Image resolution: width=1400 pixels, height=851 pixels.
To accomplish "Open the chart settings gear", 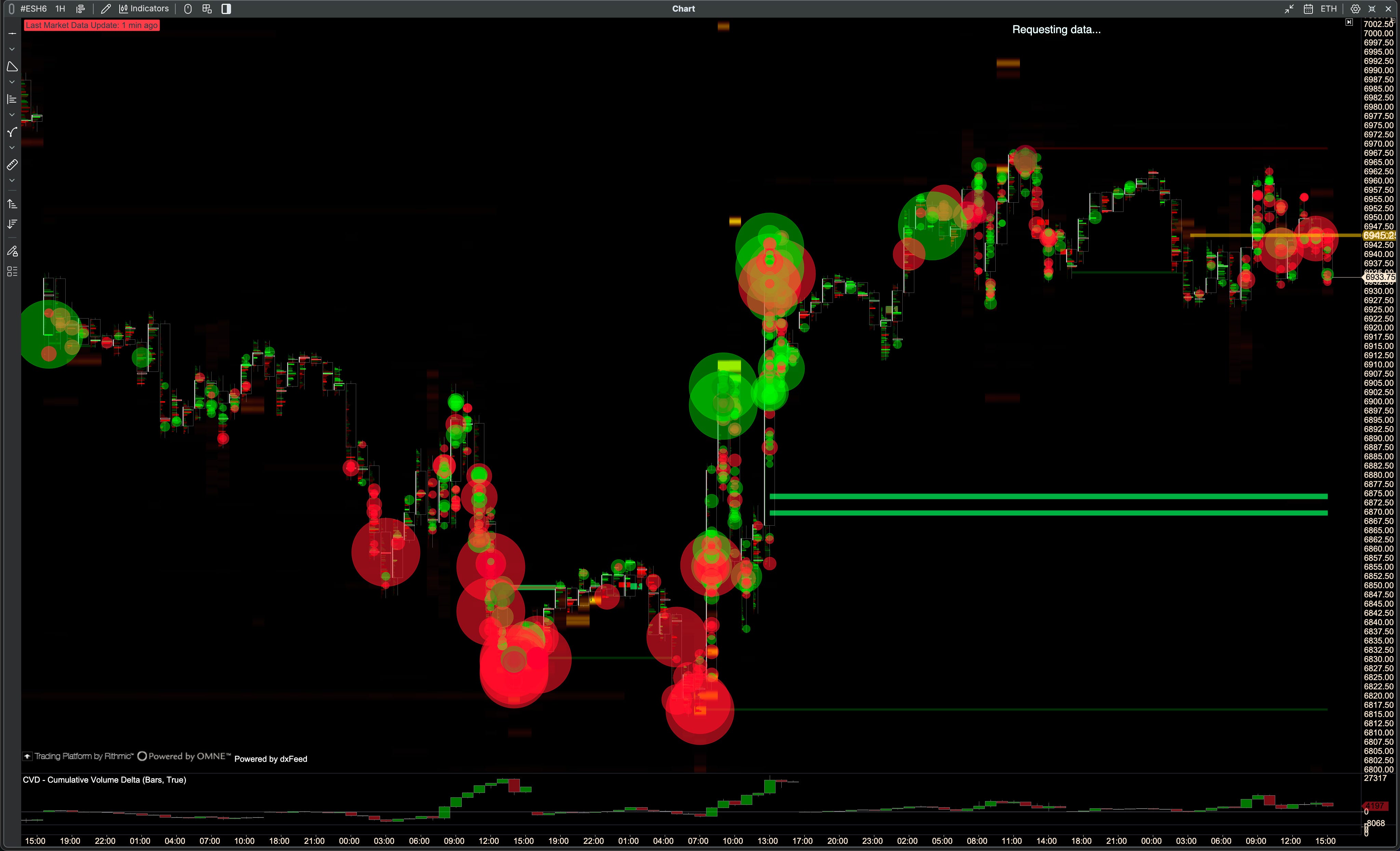I will [1355, 9].
